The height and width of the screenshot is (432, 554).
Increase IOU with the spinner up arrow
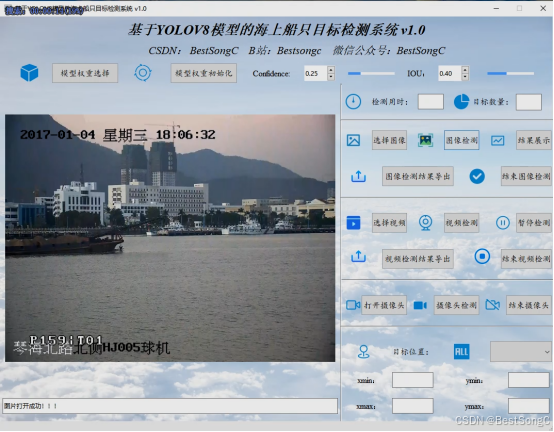pyautogui.click(x=465, y=70)
